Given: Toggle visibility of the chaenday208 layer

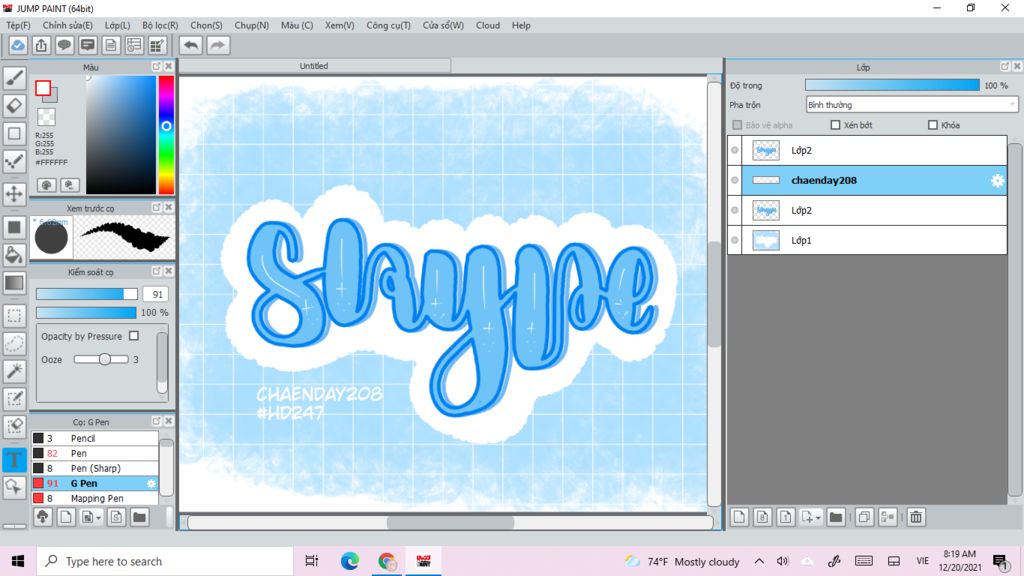Looking at the screenshot, I should tap(735, 180).
